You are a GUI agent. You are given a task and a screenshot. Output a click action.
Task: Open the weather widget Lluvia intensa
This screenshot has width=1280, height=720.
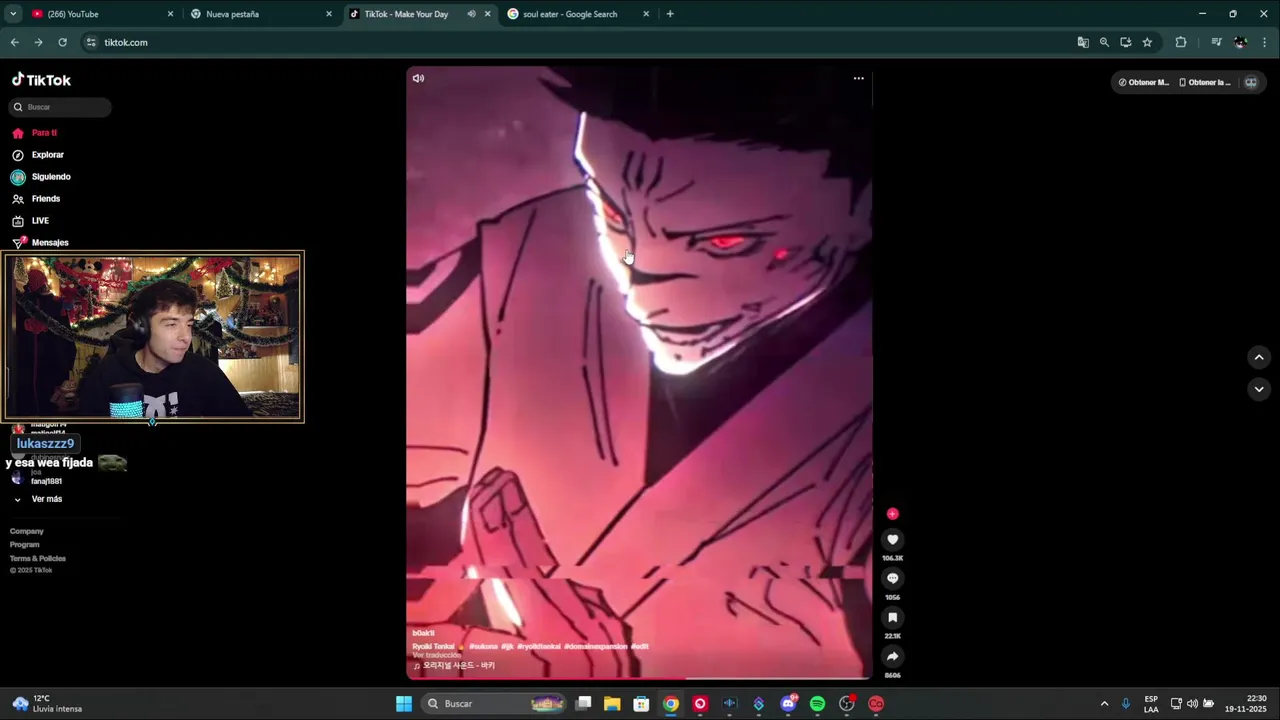coord(47,704)
